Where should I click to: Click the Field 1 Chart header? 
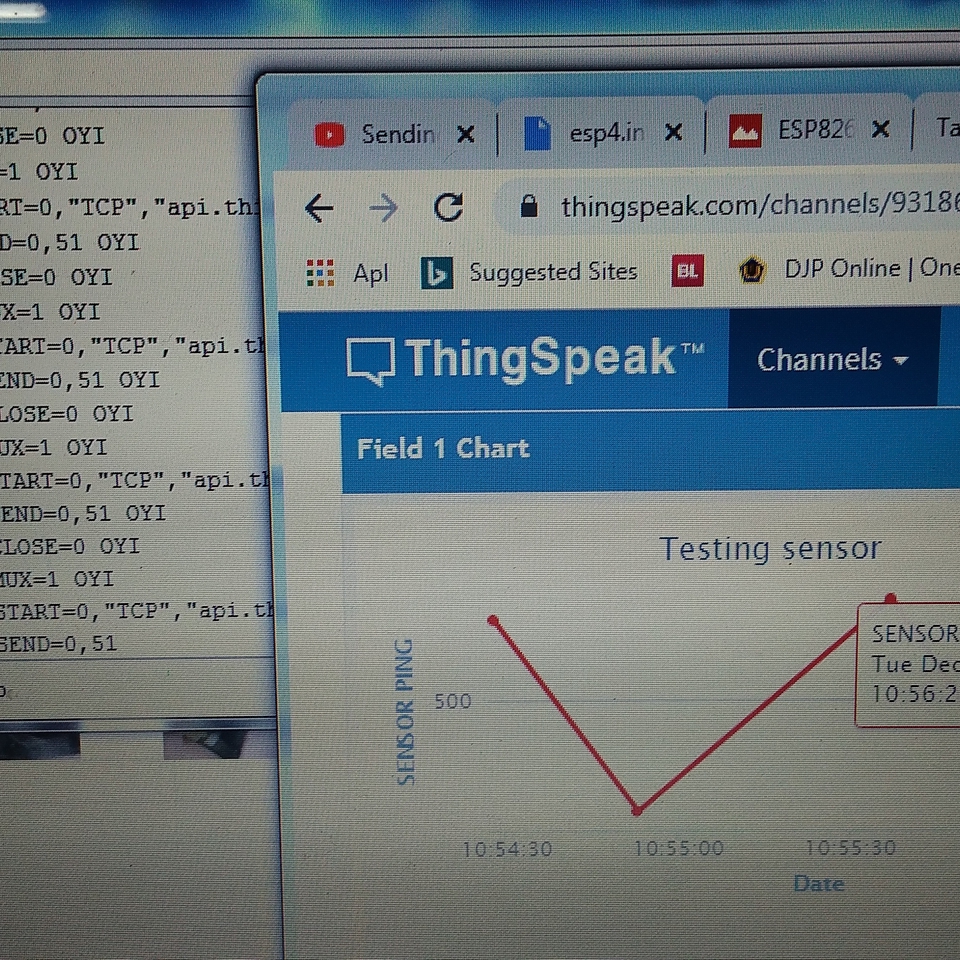tap(443, 449)
